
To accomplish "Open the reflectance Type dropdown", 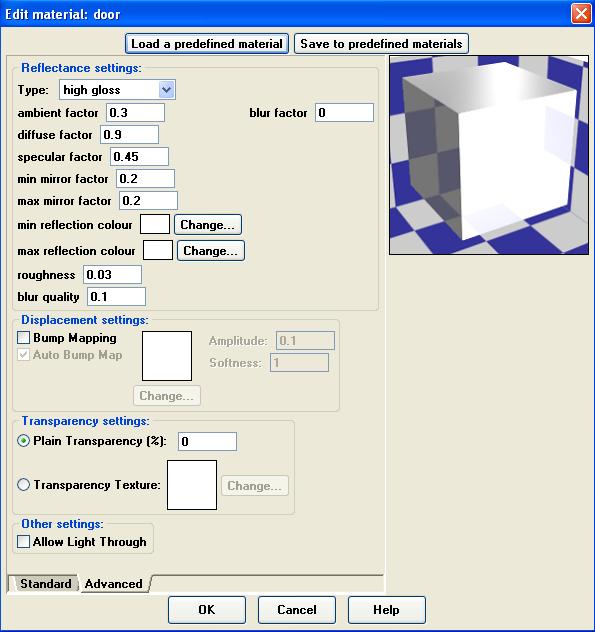I will [x=117, y=89].
